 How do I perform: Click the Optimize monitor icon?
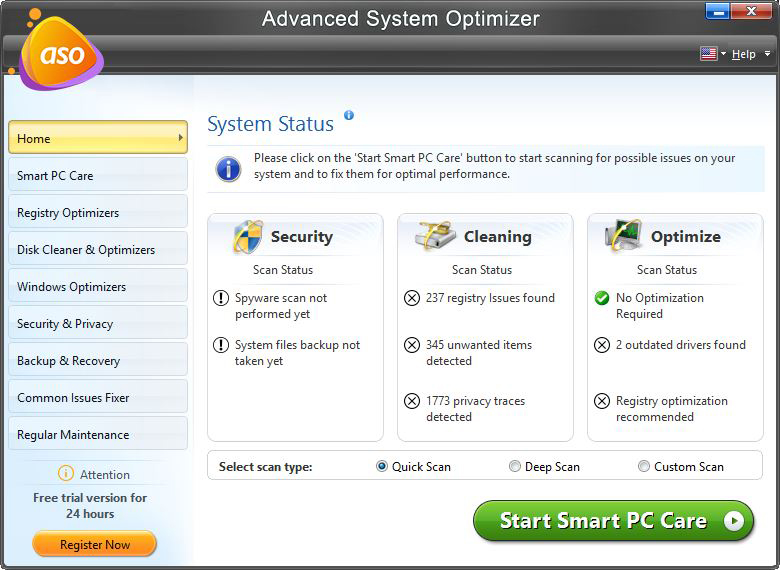[x=623, y=235]
